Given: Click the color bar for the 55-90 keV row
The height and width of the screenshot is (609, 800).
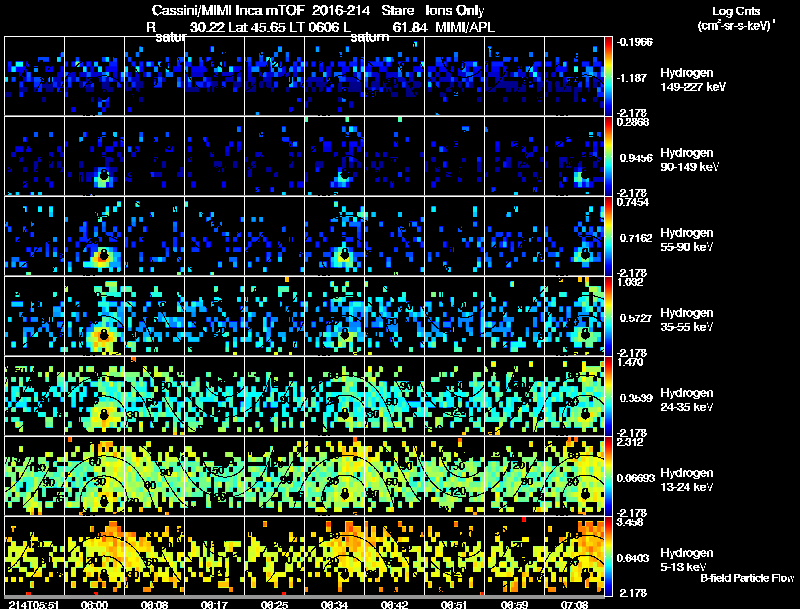Looking at the screenshot, I should (608, 236).
